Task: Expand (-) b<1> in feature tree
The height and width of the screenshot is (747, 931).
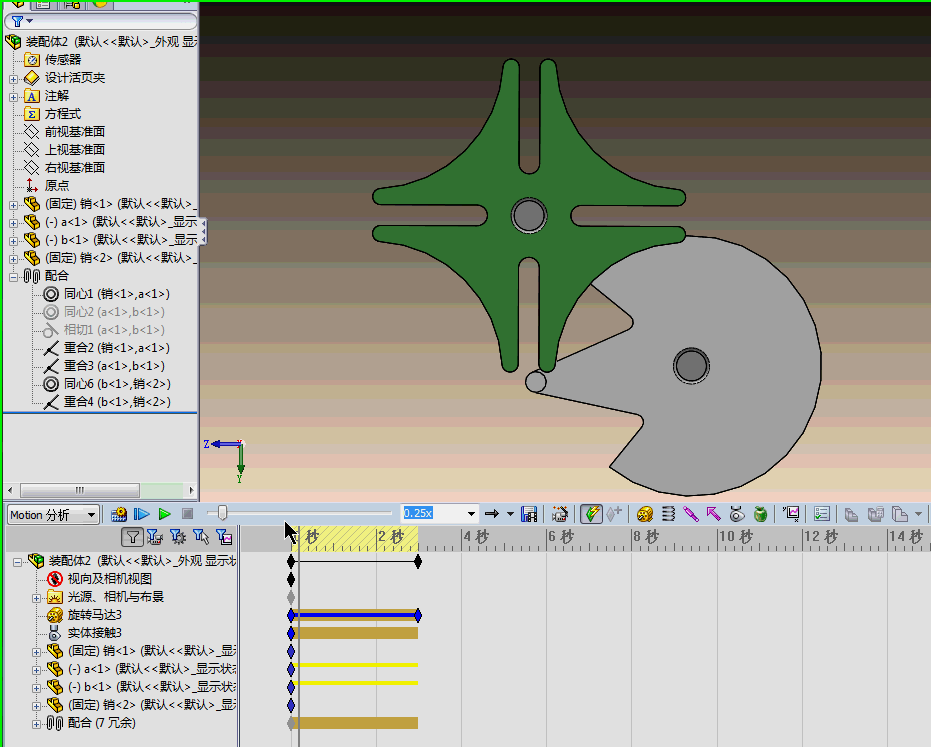Action: (13, 240)
